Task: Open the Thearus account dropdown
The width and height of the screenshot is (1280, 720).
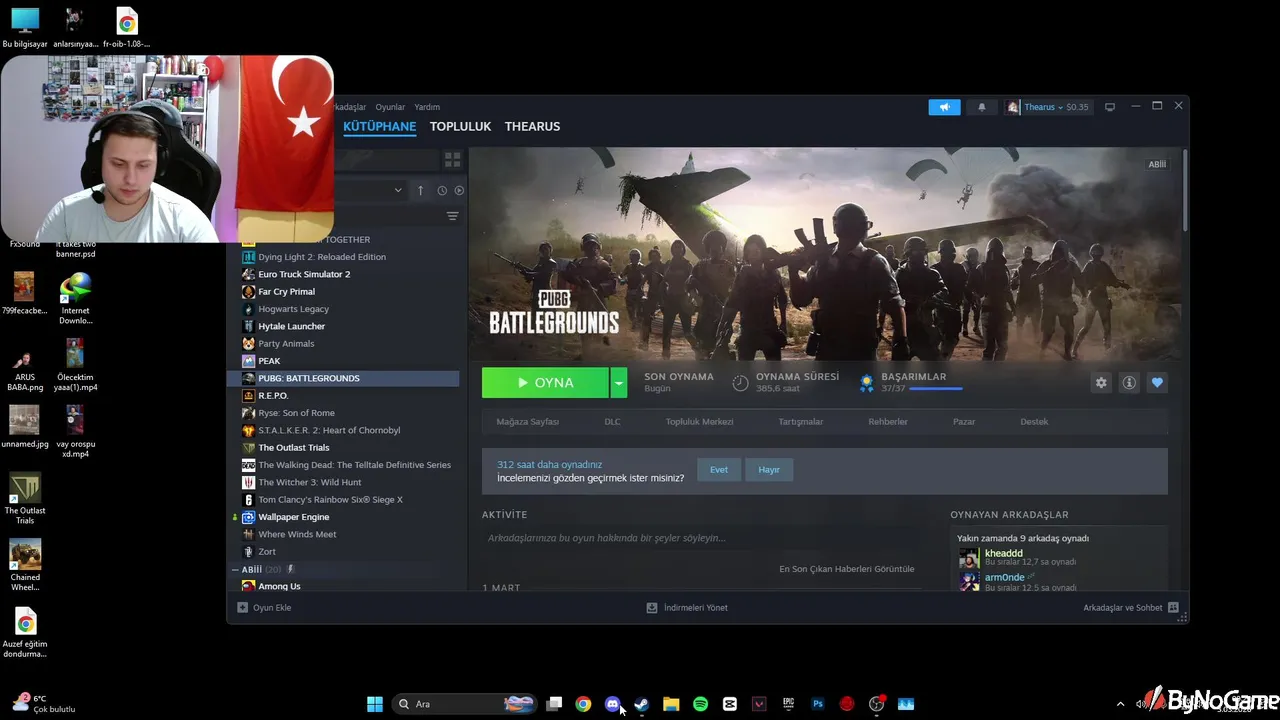Action: coord(1048,107)
